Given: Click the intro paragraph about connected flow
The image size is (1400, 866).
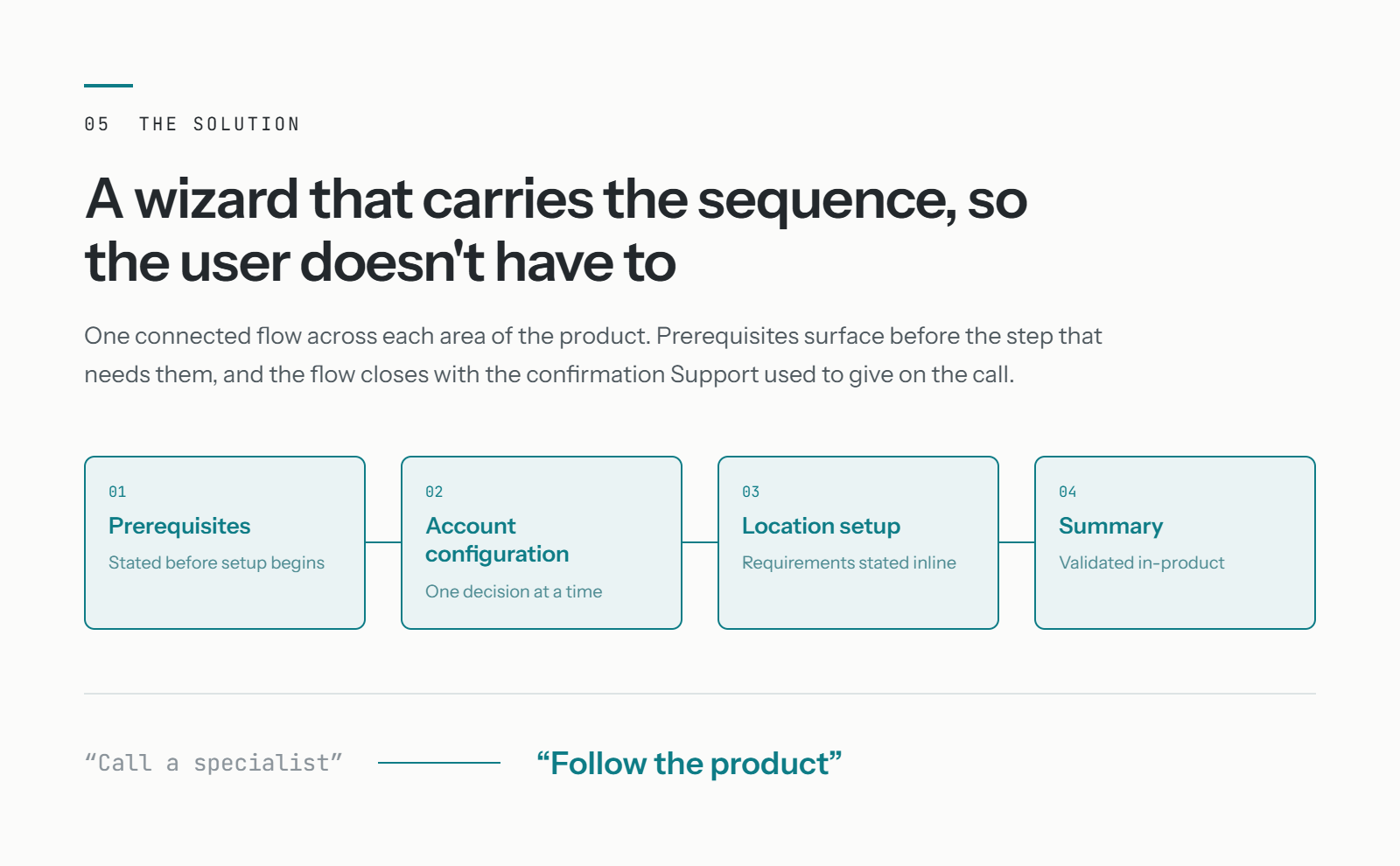Looking at the screenshot, I should 593,355.
